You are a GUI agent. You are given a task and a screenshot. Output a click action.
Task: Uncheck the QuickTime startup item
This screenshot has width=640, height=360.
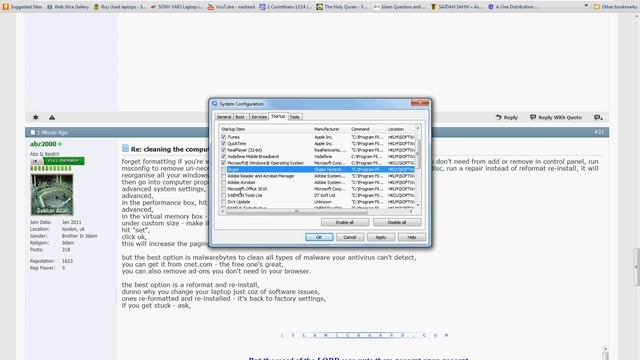[x=223, y=144]
